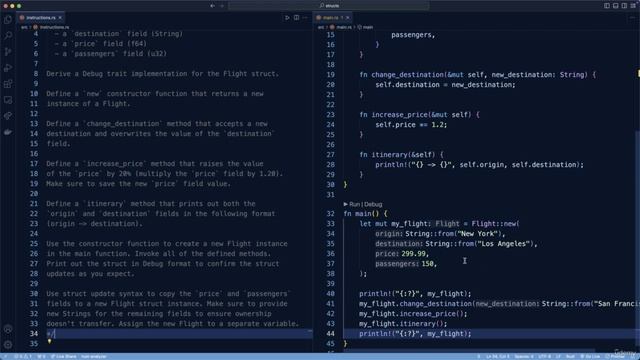Click the rust-analyzer status bar item
The image size is (640, 360).
(x=94, y=356)
